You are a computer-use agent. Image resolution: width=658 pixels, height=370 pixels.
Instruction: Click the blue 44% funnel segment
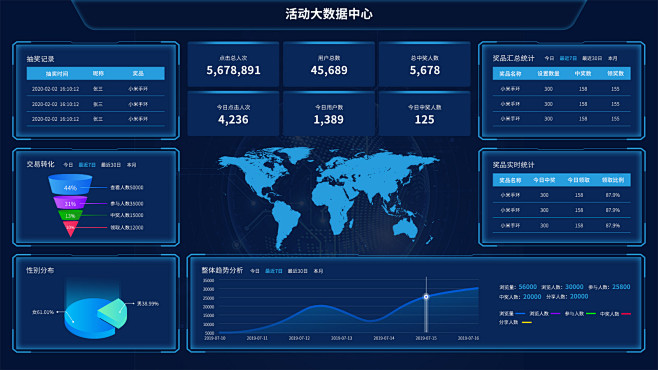[70, 185]
